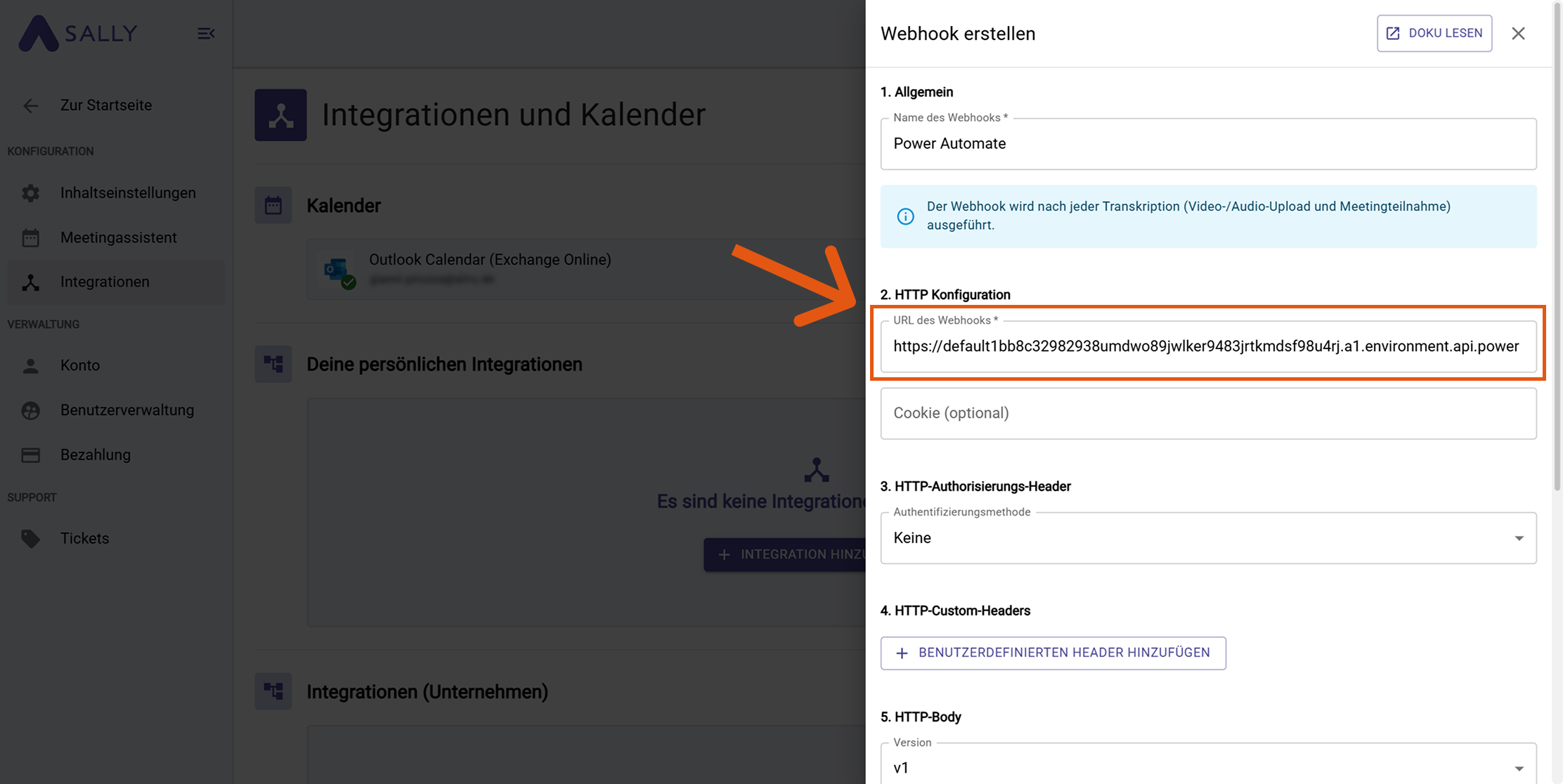Click the info icon in the blue notice
This screenshot has height=784, width=1563.
pyautogui.click(x=905, y=216)
